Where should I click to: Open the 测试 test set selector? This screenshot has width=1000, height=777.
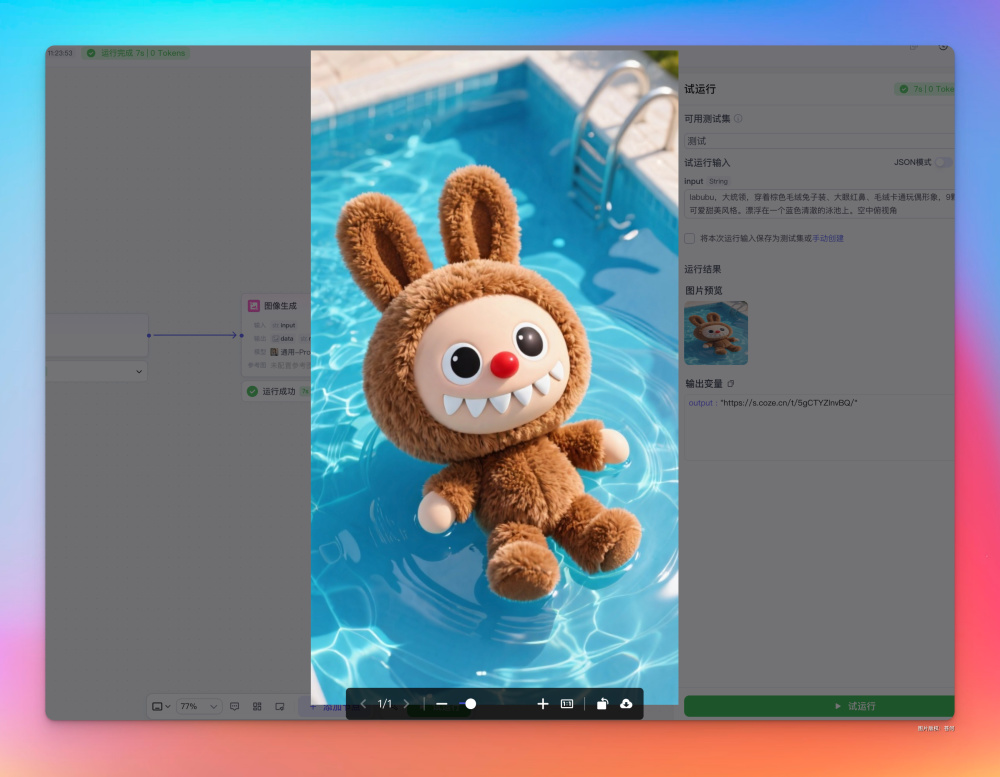(819, 141)
